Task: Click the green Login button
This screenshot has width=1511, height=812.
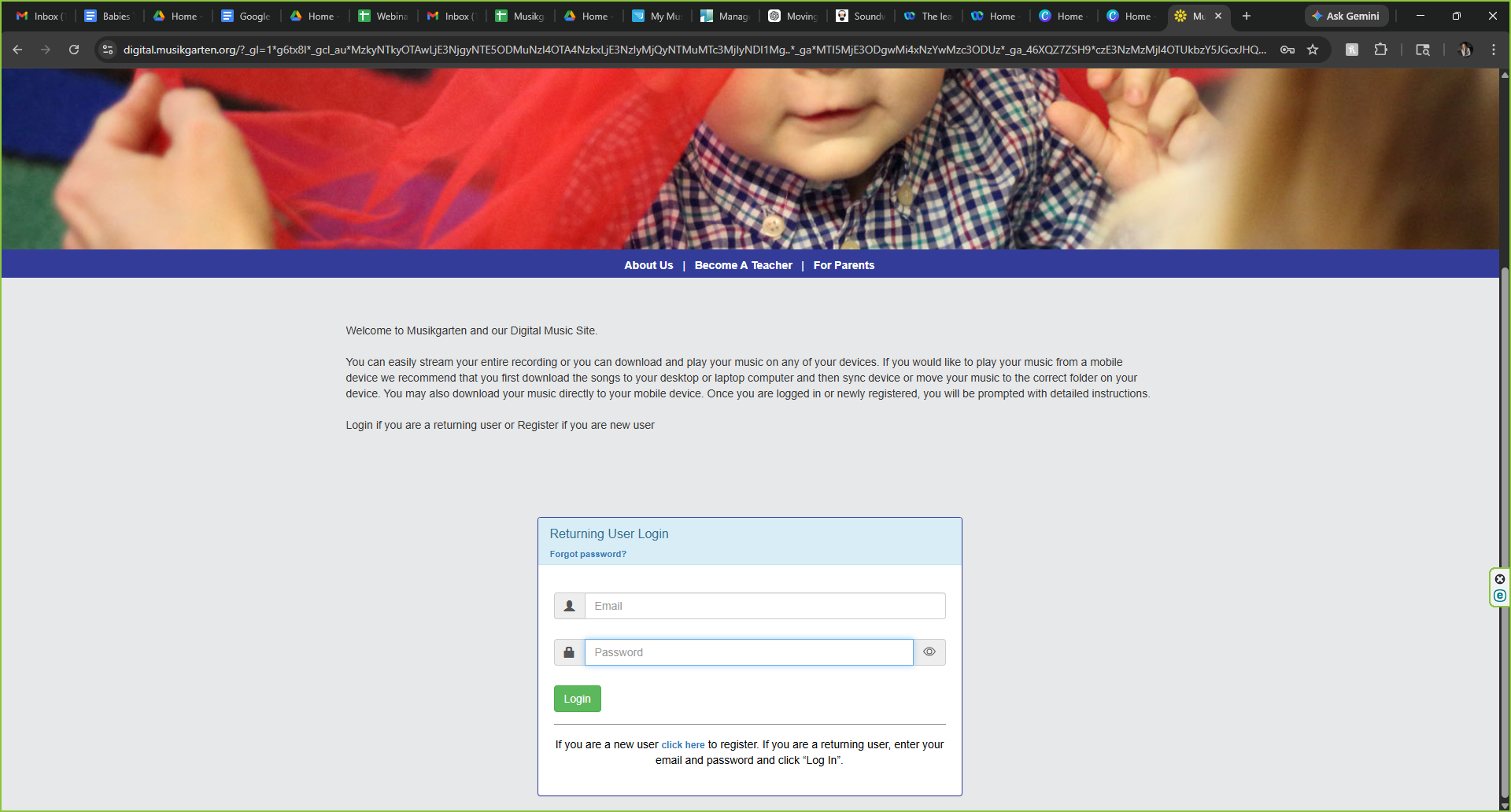Action: point(577,699)
